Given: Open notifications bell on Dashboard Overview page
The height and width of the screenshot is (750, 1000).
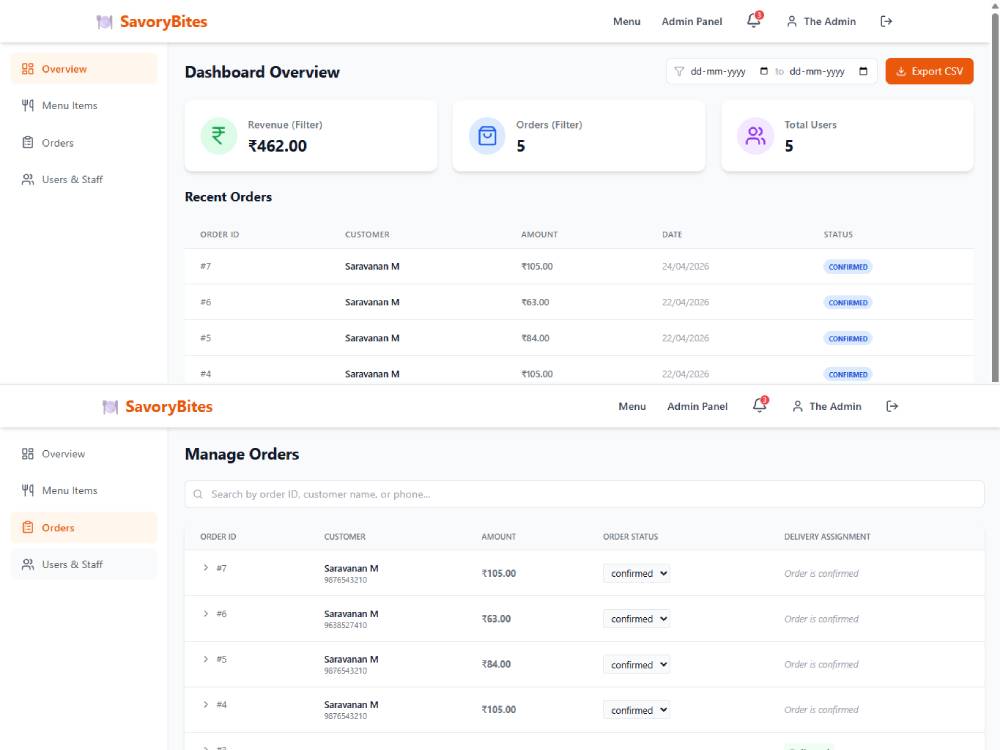Looking at the screenshot, I should click(x=754, y=20).
